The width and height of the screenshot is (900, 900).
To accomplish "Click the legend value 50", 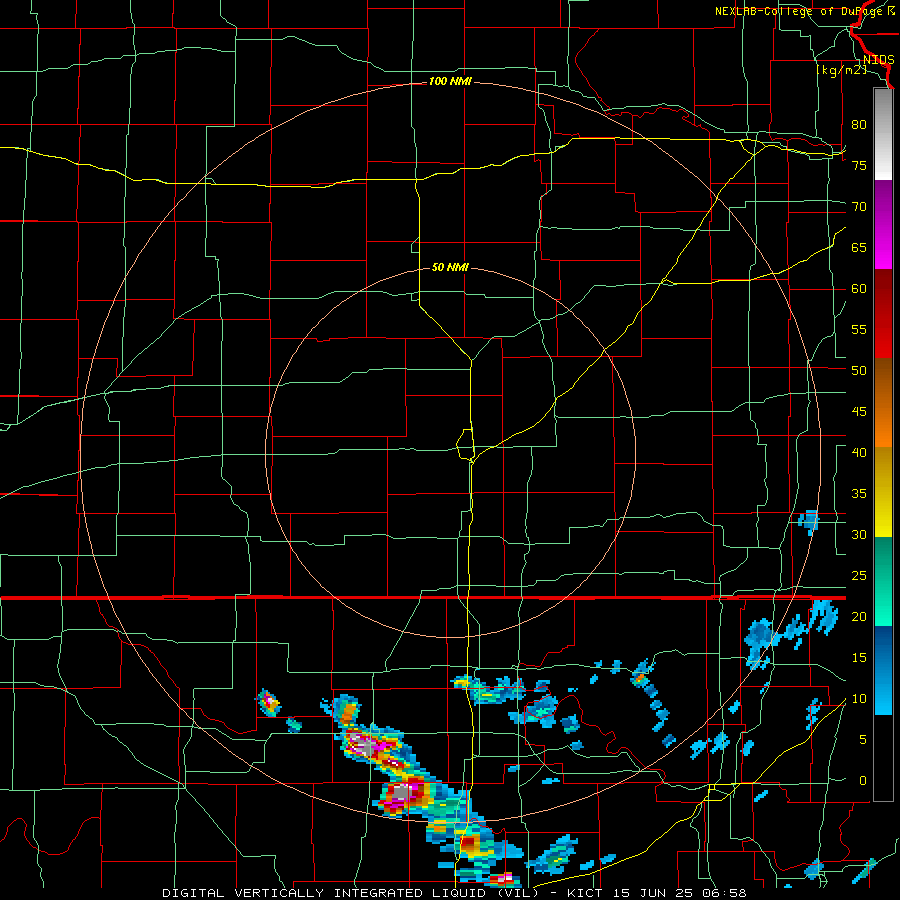I will click(859, 371).
